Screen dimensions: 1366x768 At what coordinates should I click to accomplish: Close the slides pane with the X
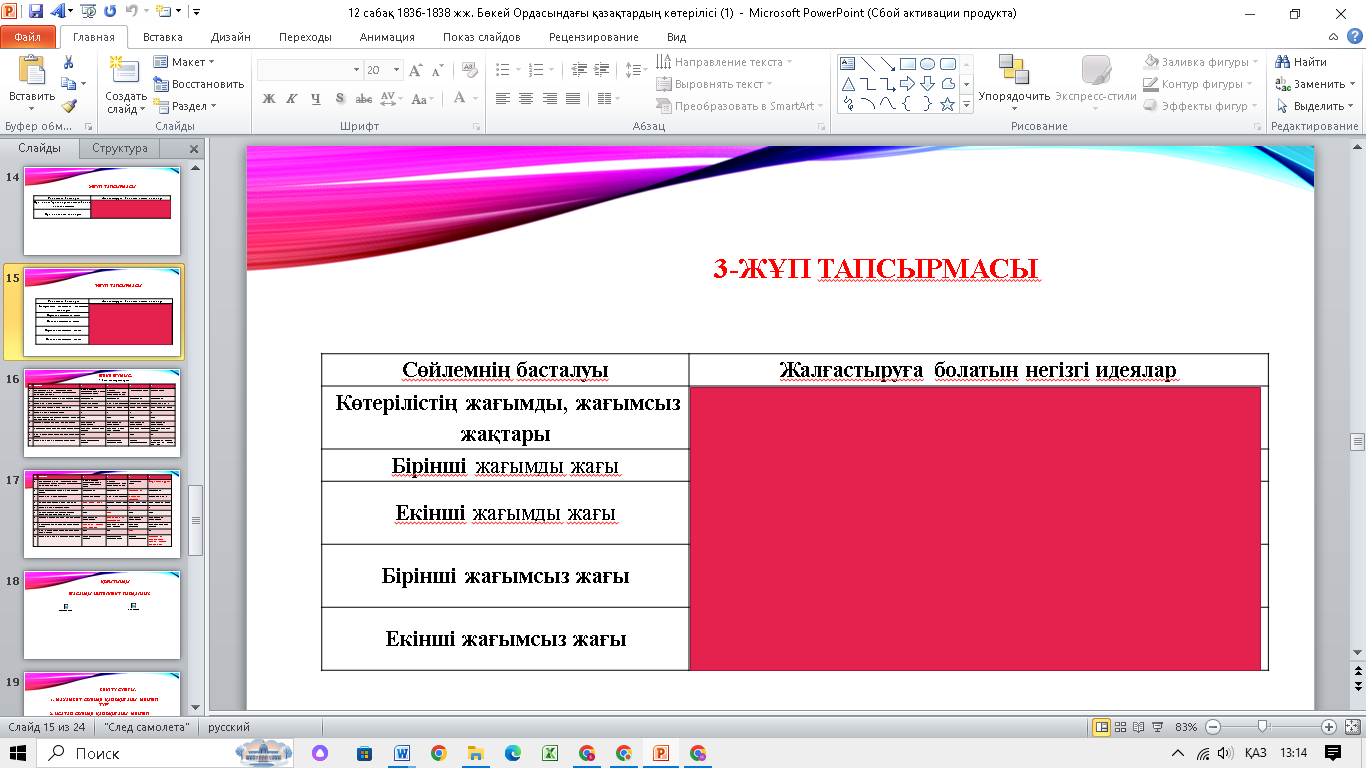click(194, 149)
